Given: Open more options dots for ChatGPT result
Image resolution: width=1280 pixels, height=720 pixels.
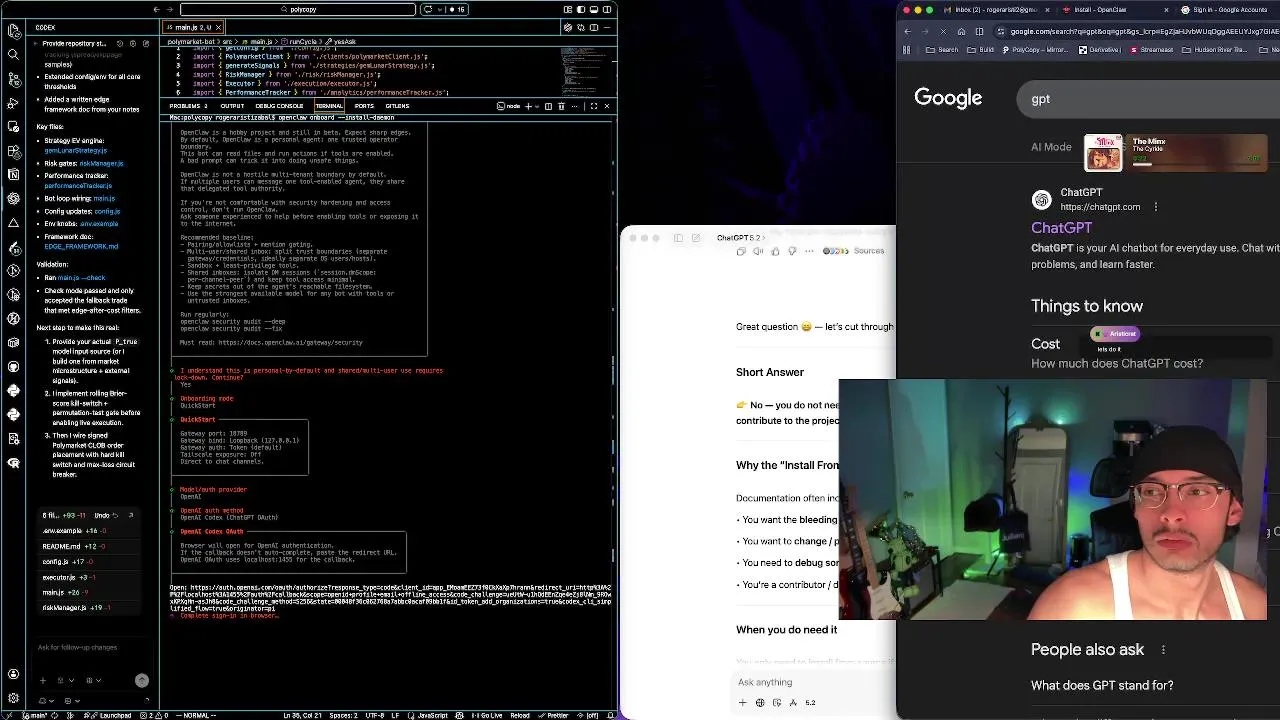Looking at the screenshot, I should tap(1156, 207).
